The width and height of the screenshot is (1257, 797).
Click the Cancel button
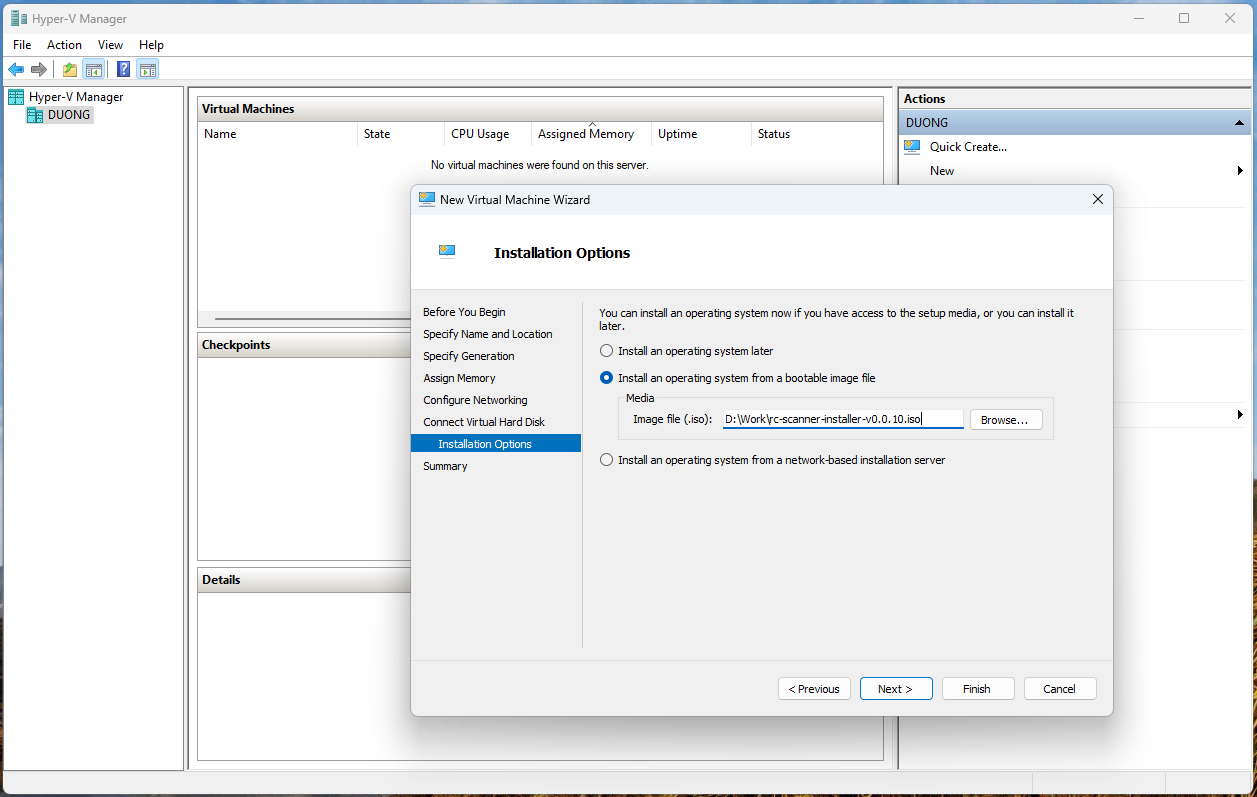[x=1060, y=689]
